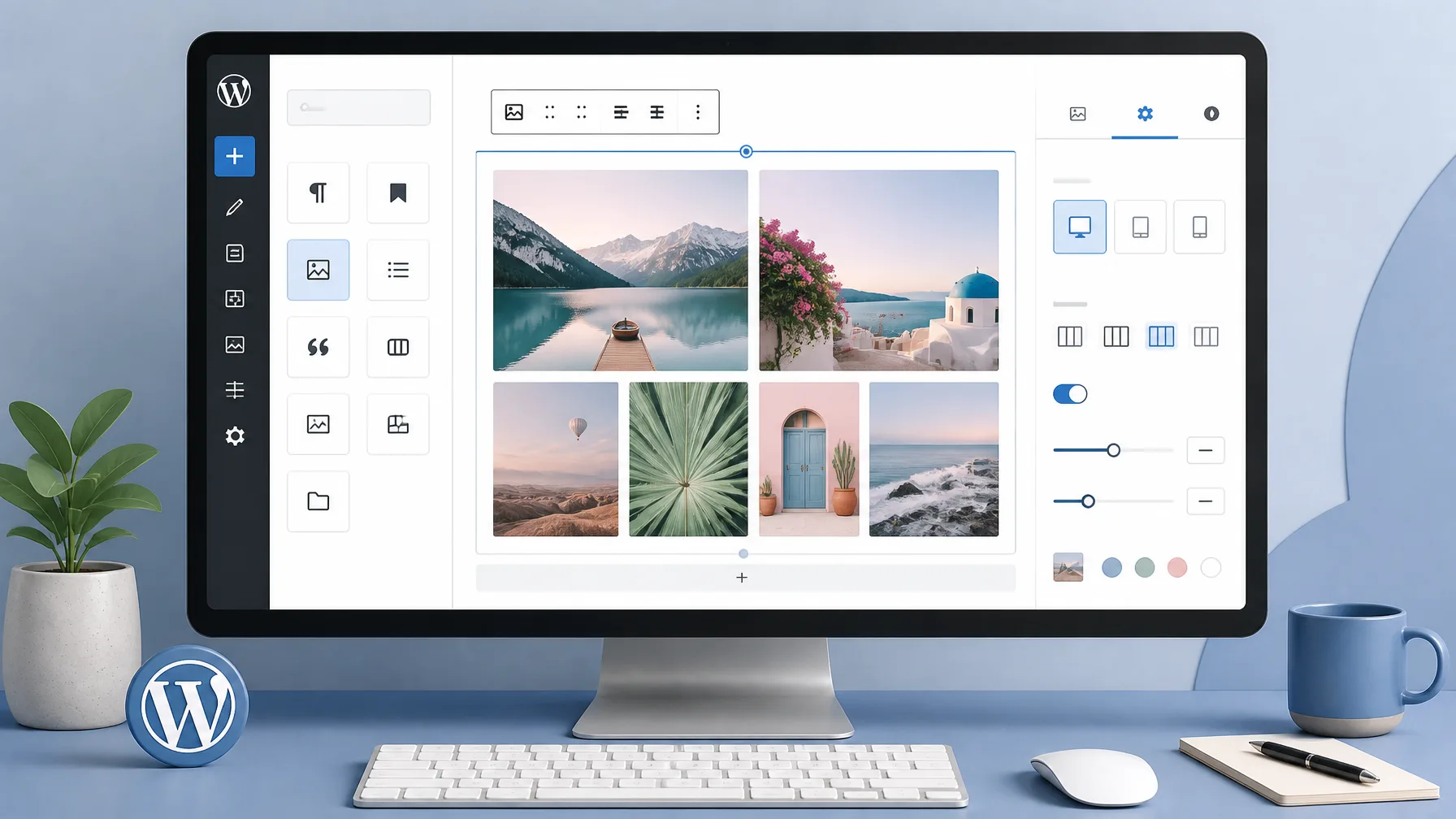Select the desktop preview device
This screenshot has width=1456, height=819.
coord(1080,227)
